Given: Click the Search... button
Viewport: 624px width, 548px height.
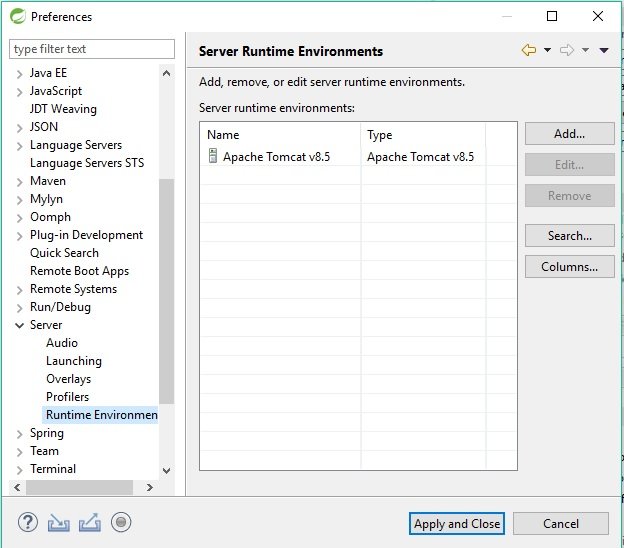Looking at the screenshot, I should 569,236.
